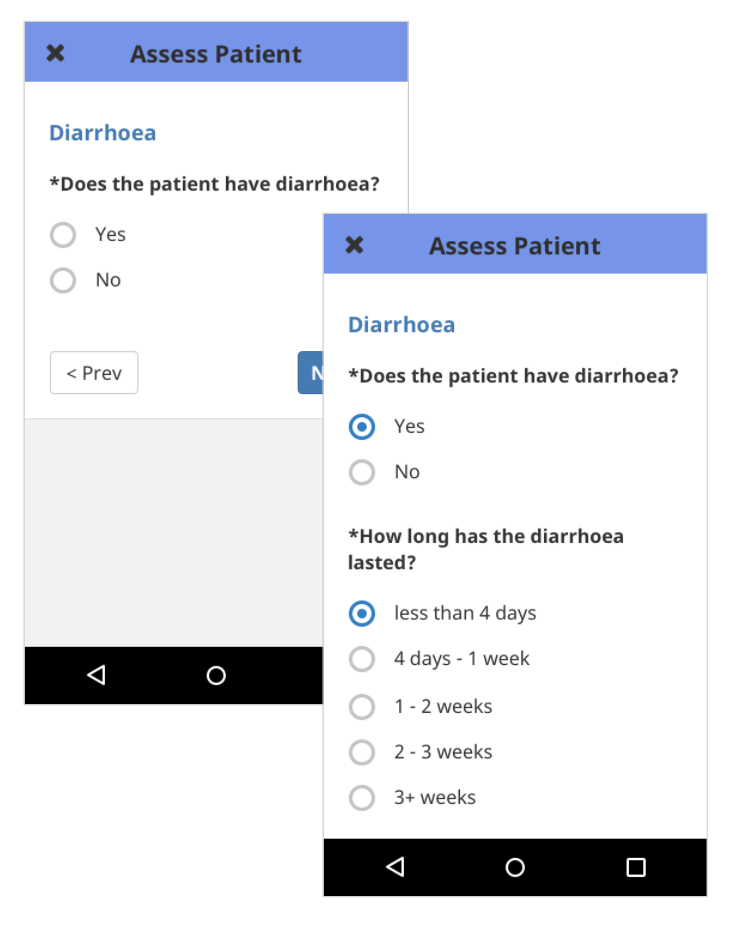730x928 pixels.
Task: Click the partially hidden blue Next button
Action: pyautogui.click(x=310, y=373)
